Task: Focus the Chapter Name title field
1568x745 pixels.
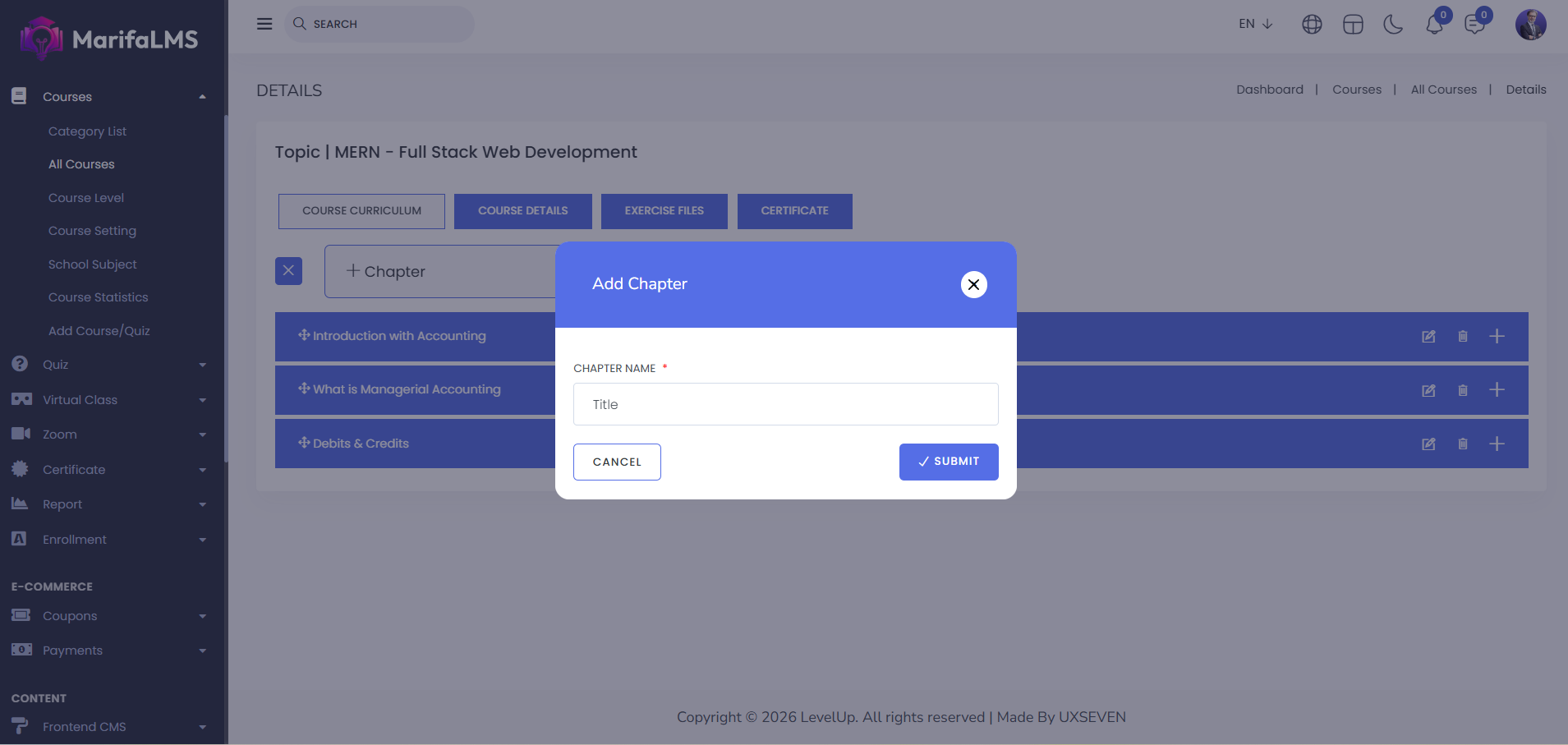Action: [x=785, y=404]
